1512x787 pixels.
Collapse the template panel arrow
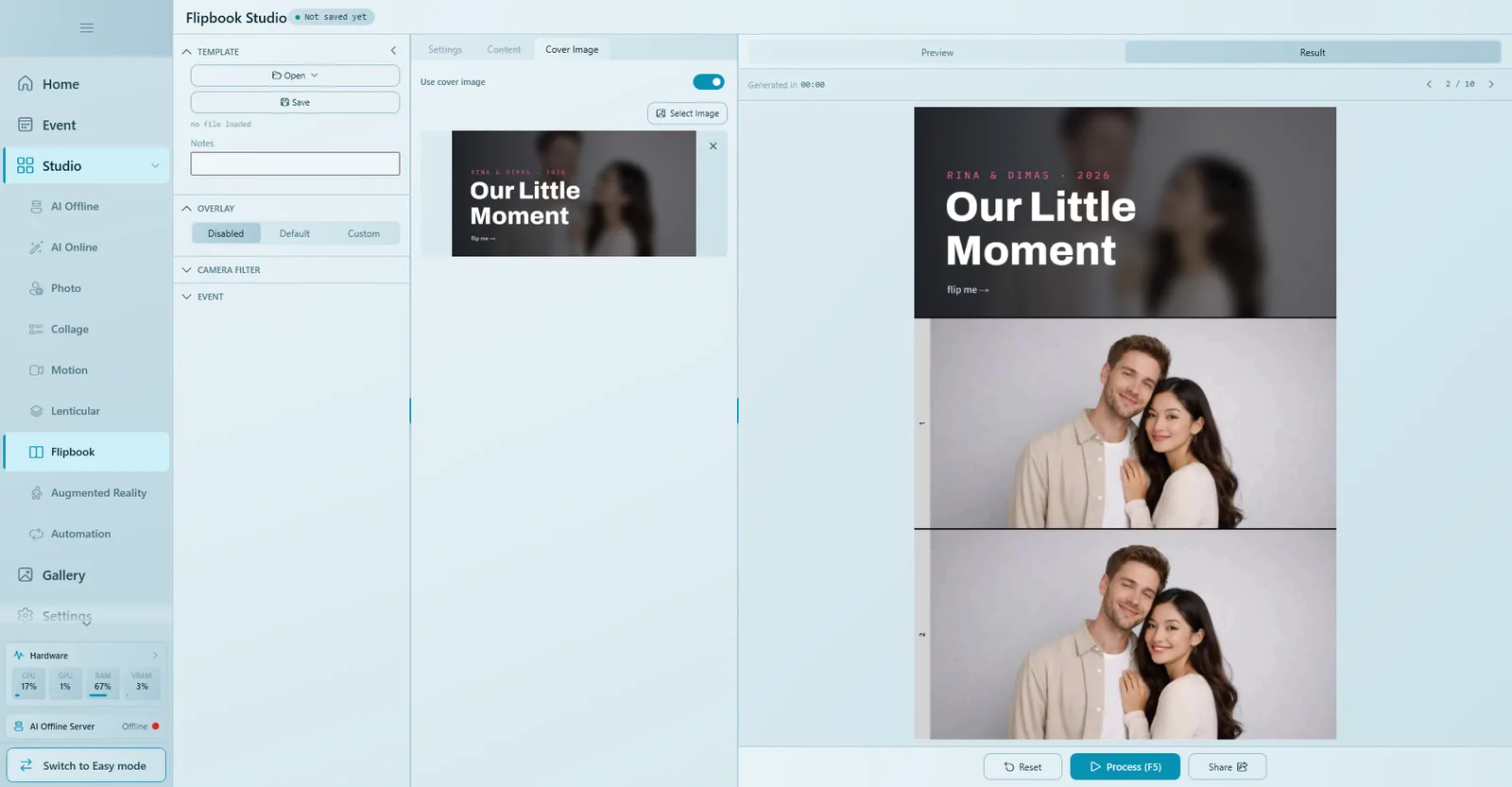click(x=393, y=51)
